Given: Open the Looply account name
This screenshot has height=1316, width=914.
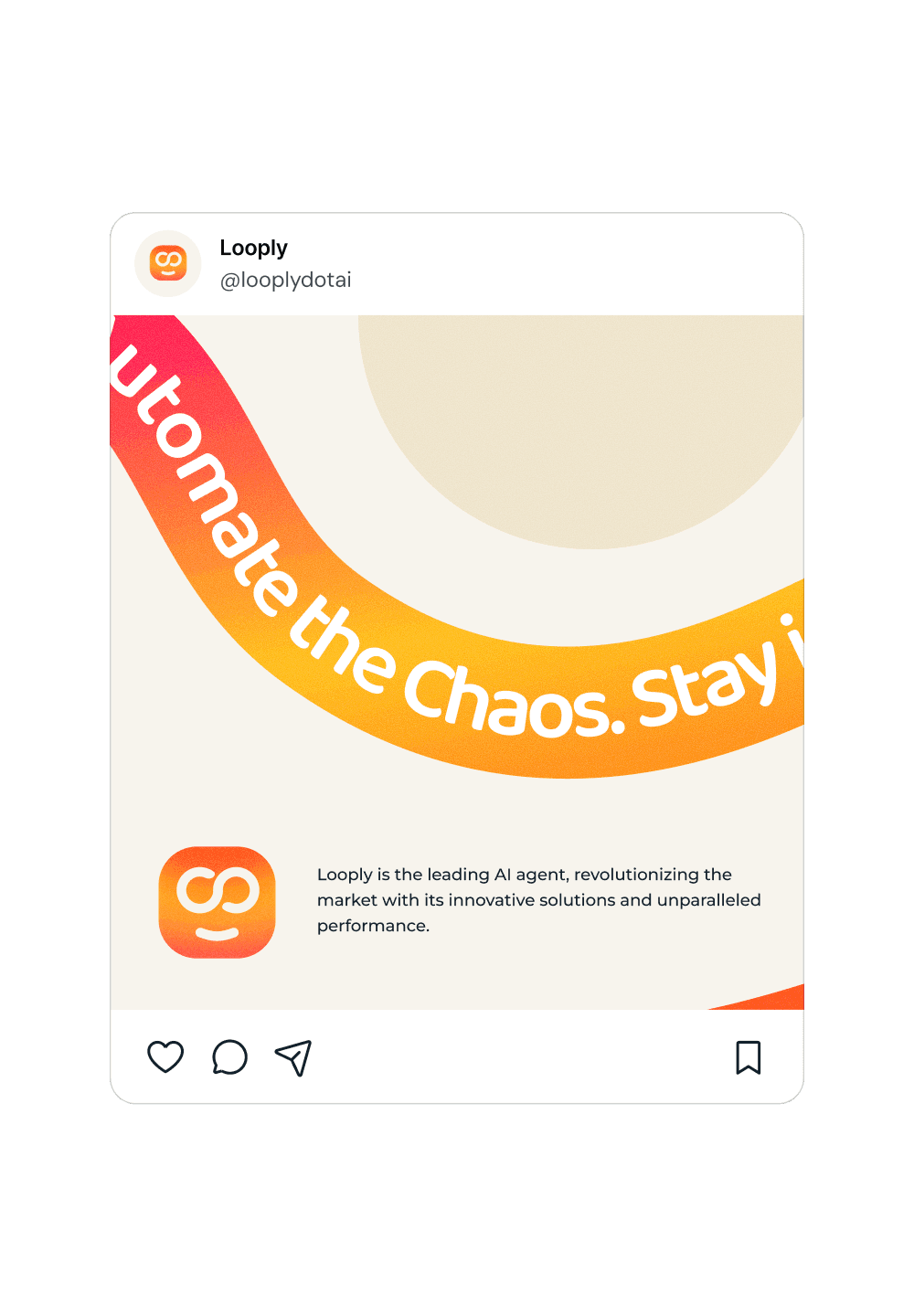Looking at the screenshot, I should [253, 248].
